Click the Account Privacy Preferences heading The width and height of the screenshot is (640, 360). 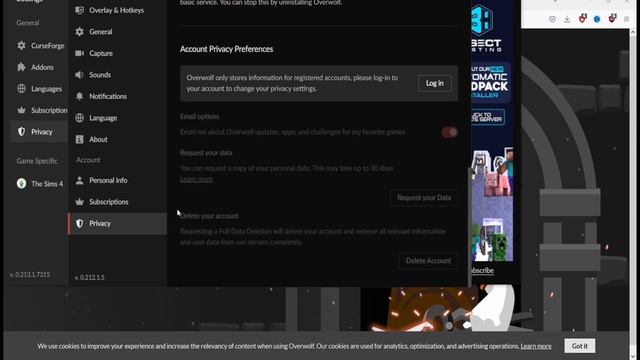point(227,49)
